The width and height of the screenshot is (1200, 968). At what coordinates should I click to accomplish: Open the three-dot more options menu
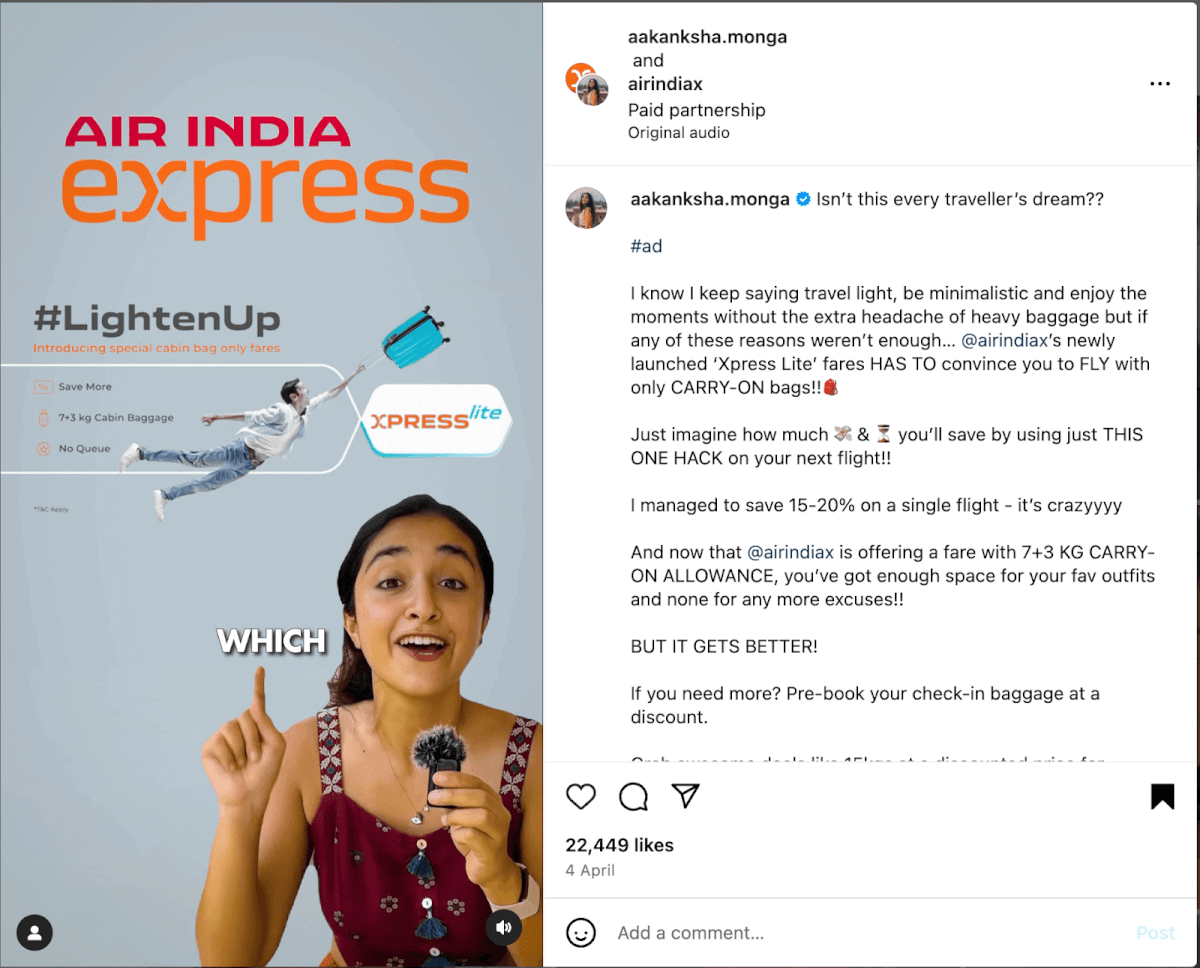(1160, 84)
